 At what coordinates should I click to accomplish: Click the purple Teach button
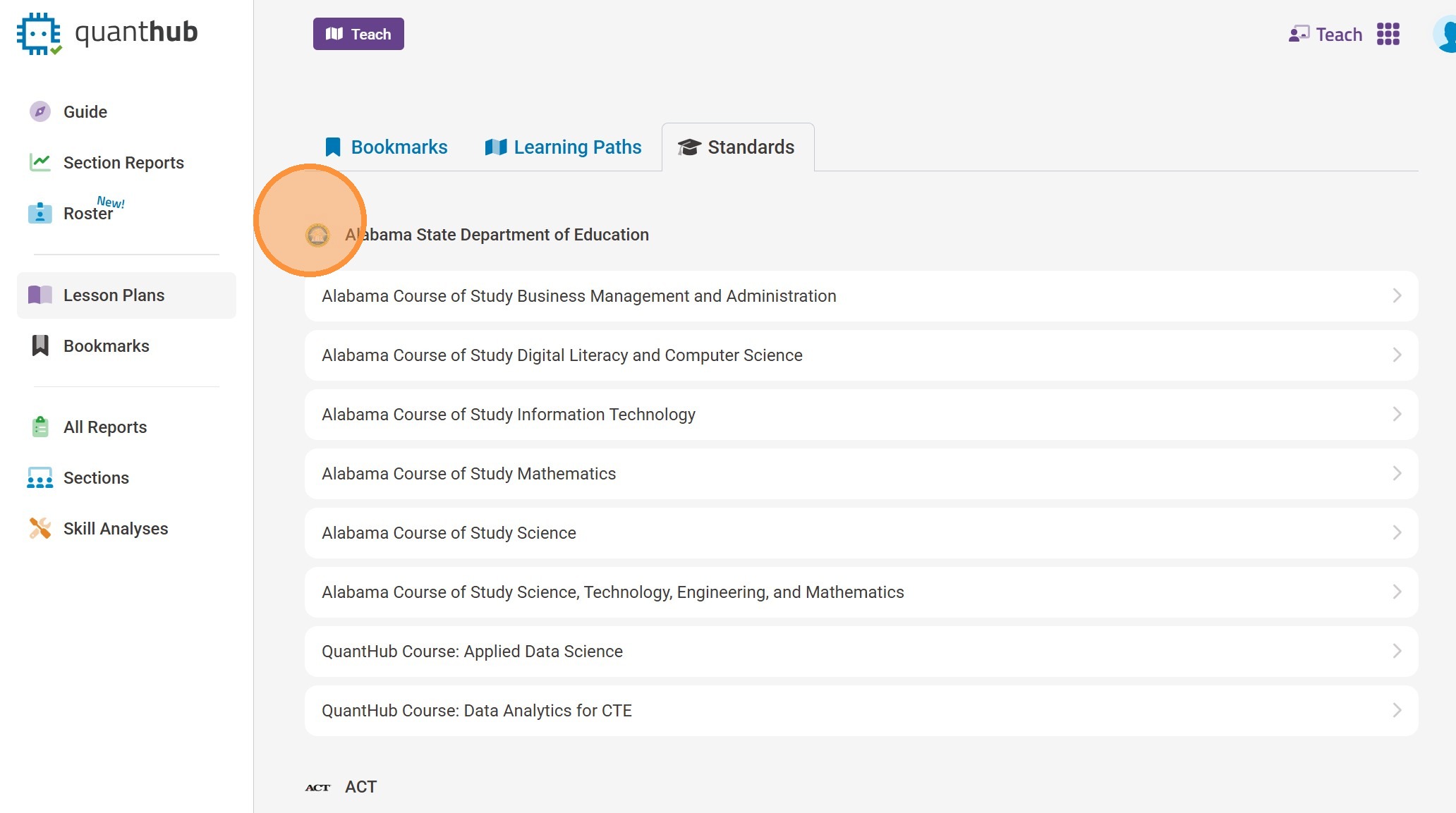[x=358, y=34]
